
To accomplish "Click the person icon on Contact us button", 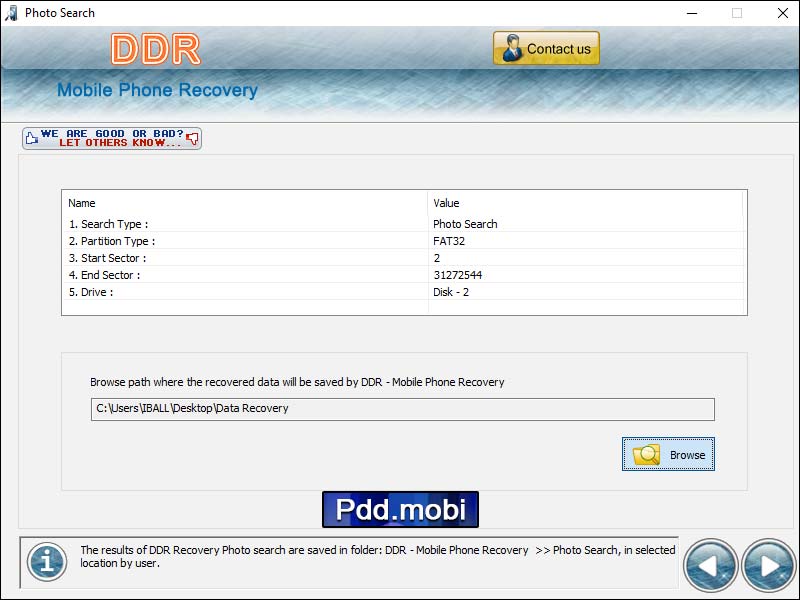I will pos(513,47).
